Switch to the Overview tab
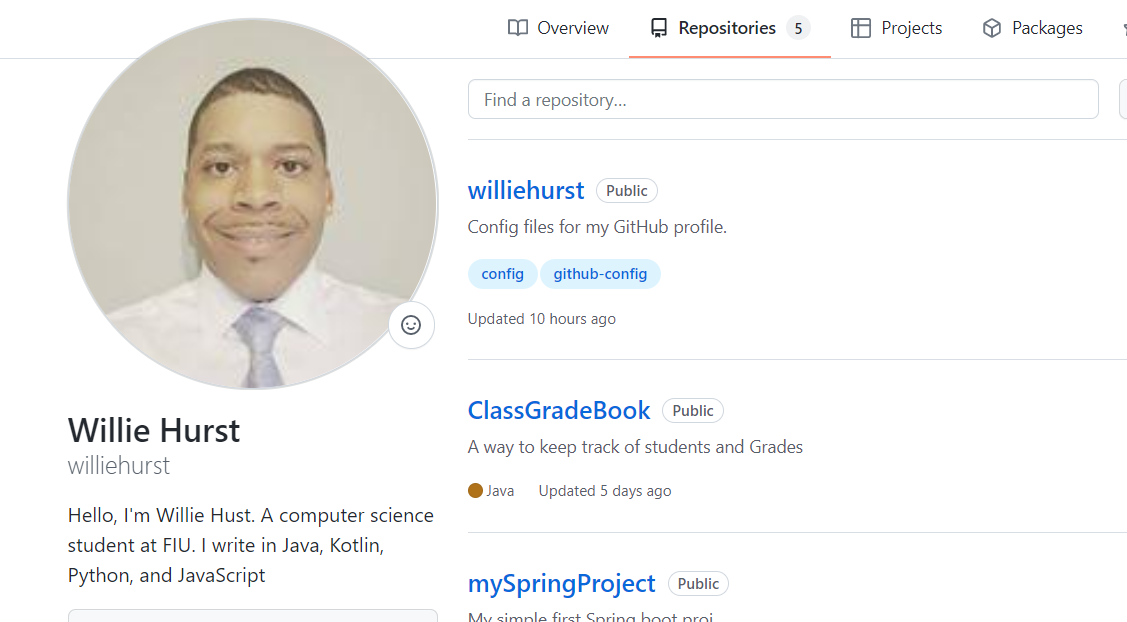Image resolution: width=1127 pixels, height=622 pixels. [572, 28]
